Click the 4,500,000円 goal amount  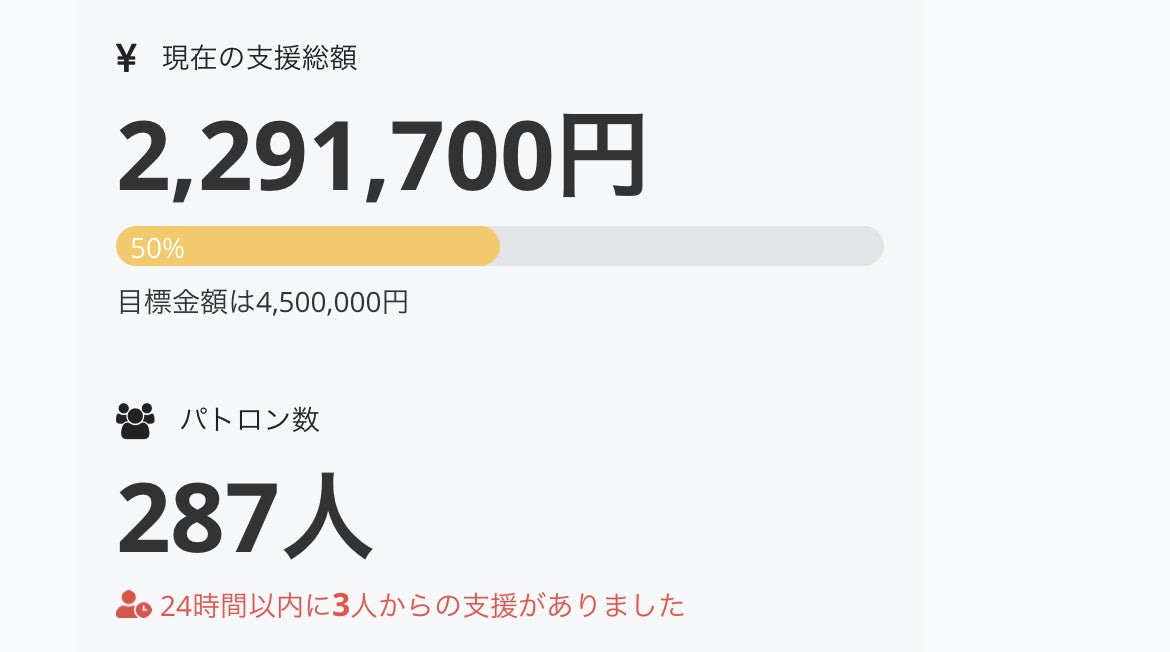click(x=332, y=302)
